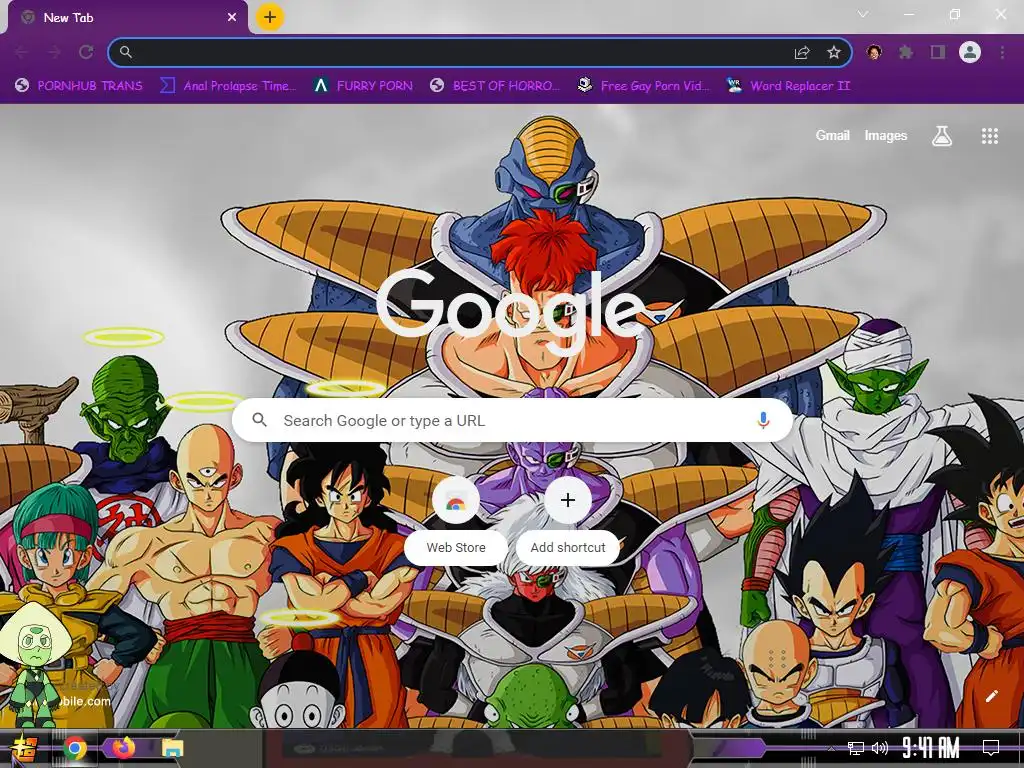Select the New Tab tab
This screenshot has height=768, width=1024.
click(128, 18)
